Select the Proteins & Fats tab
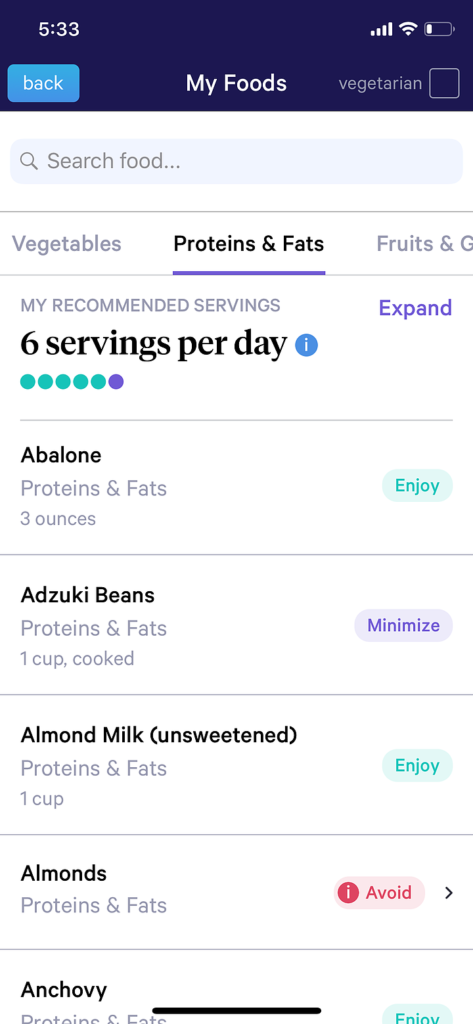Screen dimensions: 473x1024 pyautogui.click(x=249, y=244)
